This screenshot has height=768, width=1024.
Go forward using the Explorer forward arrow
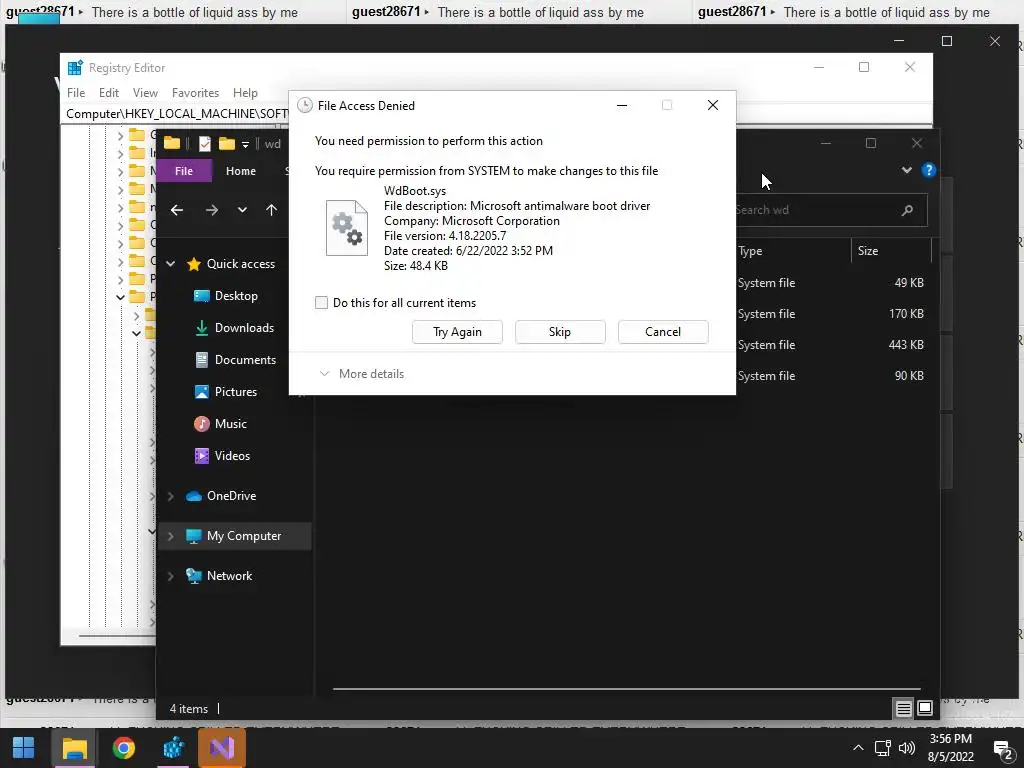coord(212,210)
